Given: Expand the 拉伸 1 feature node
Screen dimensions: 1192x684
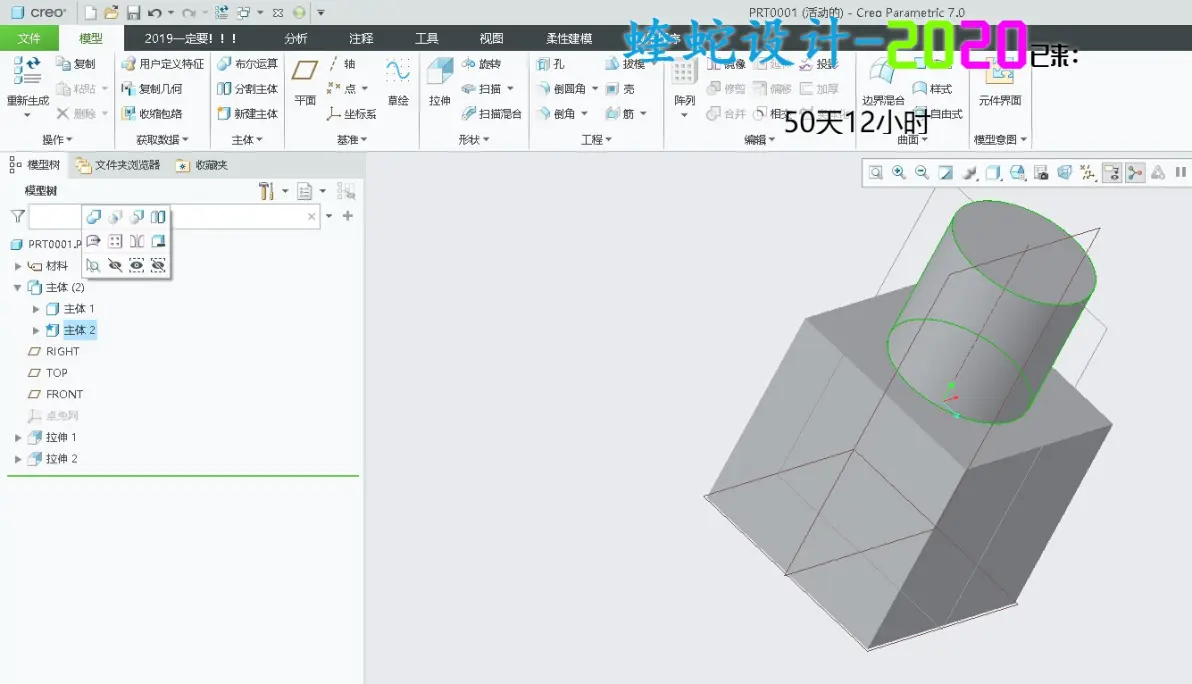Looking at the screenshot, I should click(x=17, y=437).
